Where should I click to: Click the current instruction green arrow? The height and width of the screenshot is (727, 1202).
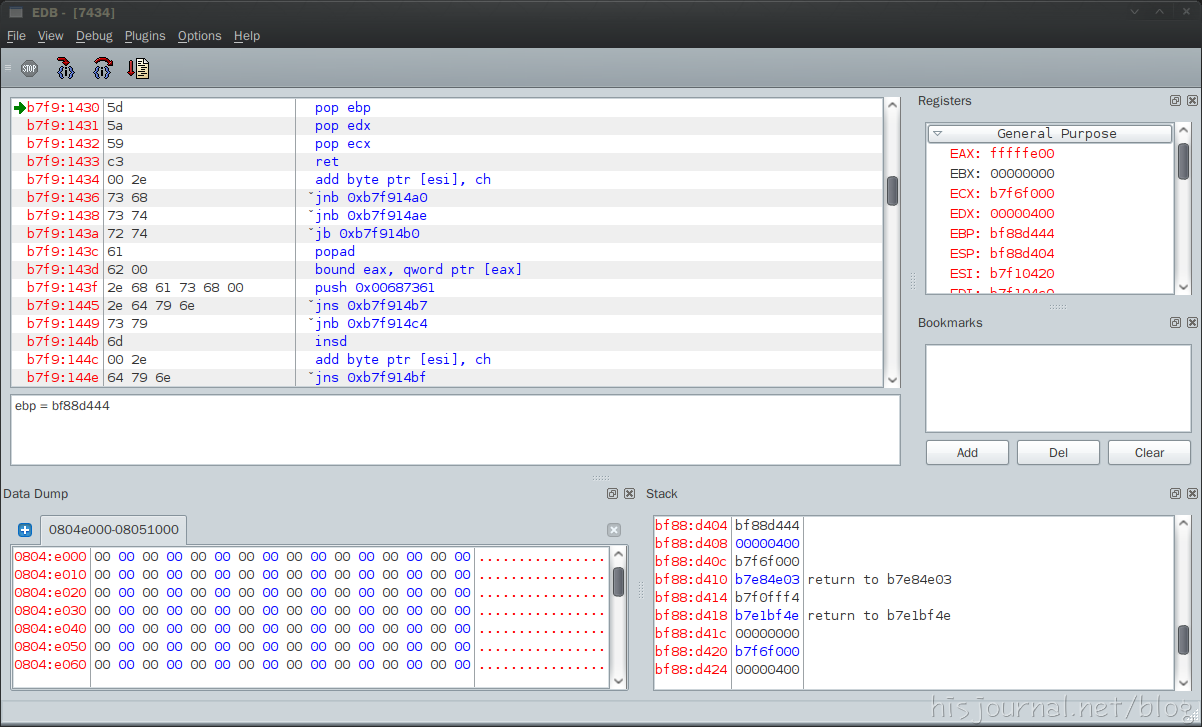tap(20, 108)
